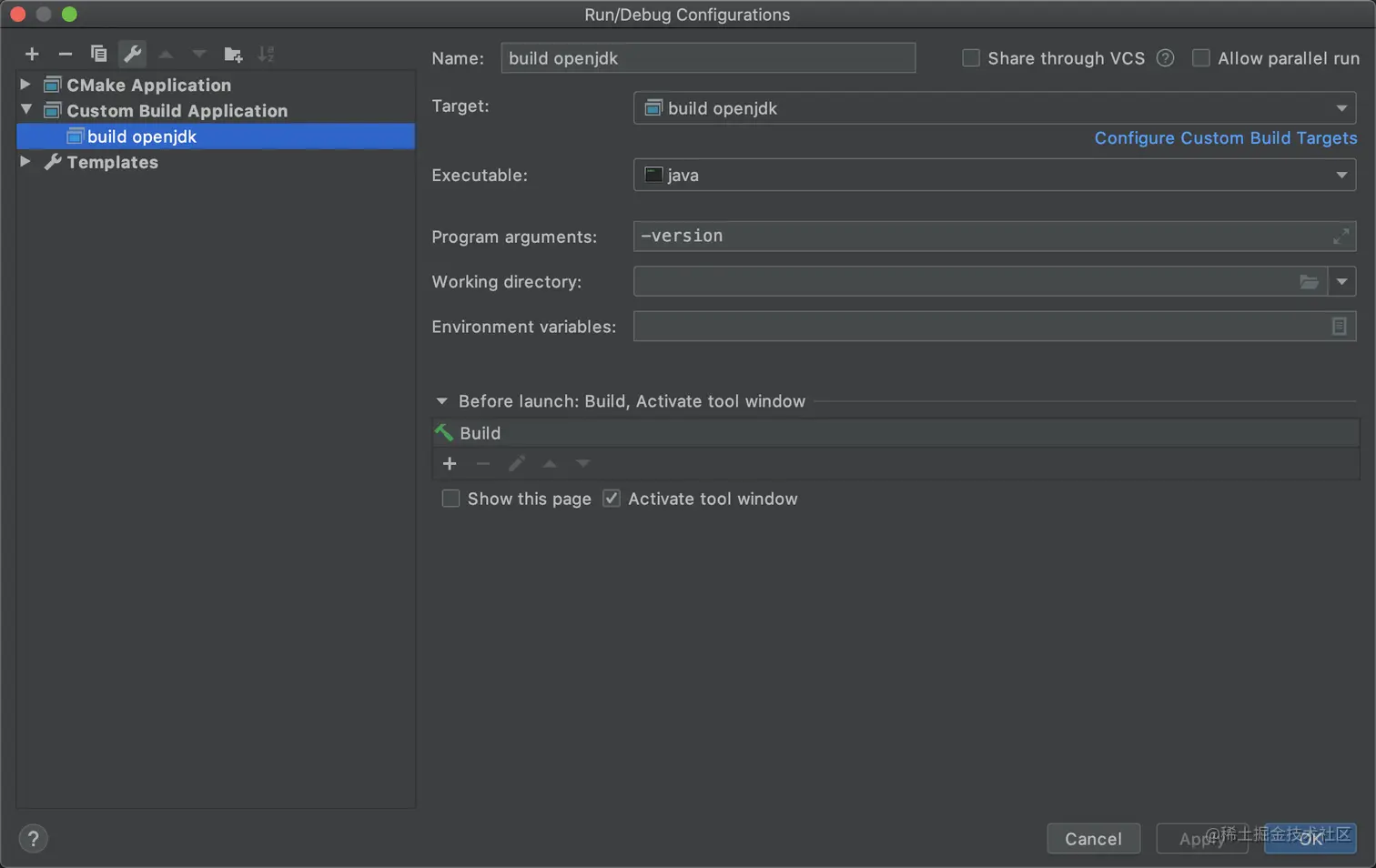The image size is (1376, 868).
Task: Move before launch task down
Action: (x=583, y=464)
